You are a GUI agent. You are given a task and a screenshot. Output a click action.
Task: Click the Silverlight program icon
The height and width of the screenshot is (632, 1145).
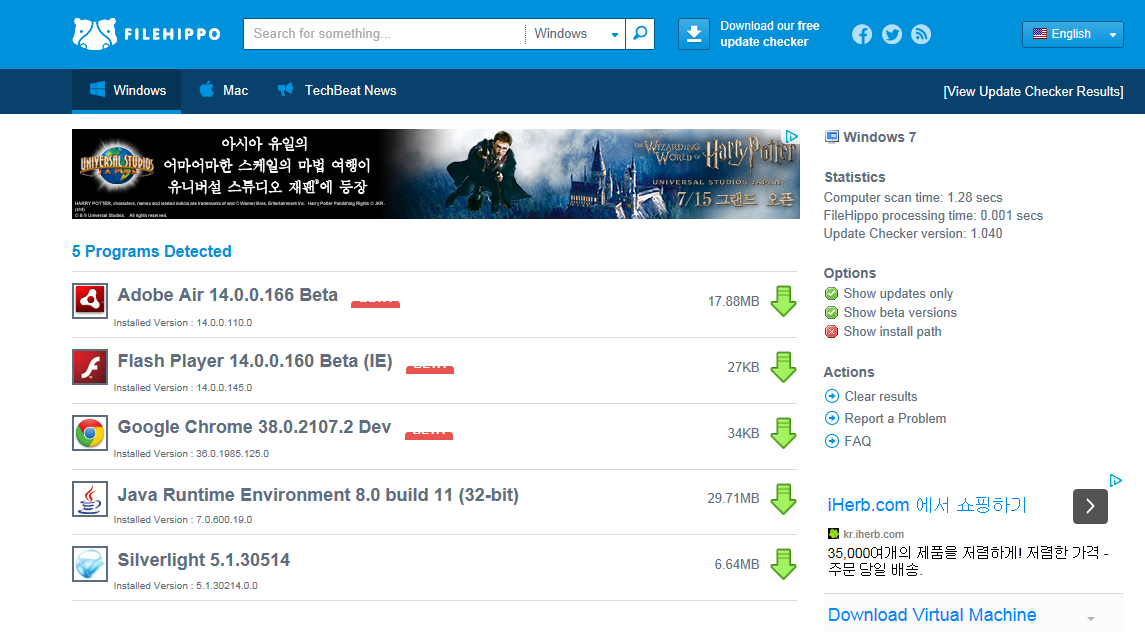[90, 564]
